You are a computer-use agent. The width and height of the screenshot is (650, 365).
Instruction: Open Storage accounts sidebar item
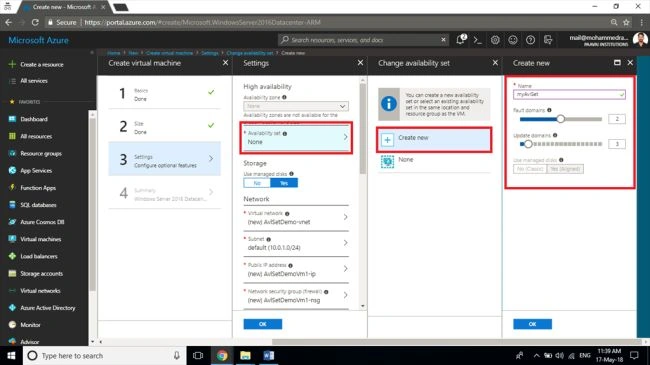click(x=41, y=274)
